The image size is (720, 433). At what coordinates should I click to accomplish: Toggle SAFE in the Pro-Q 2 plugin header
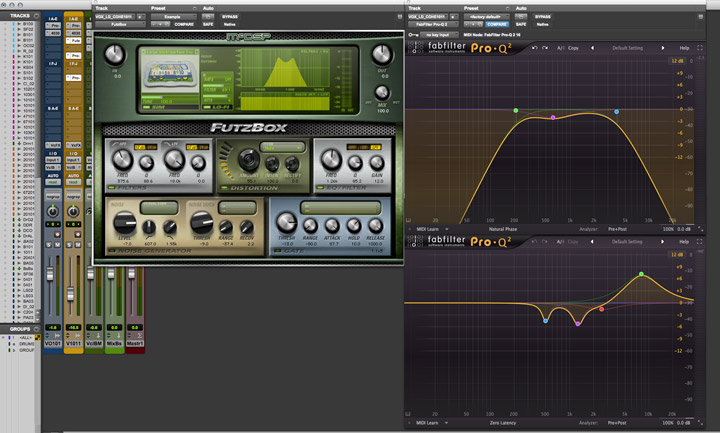point(521,24)
